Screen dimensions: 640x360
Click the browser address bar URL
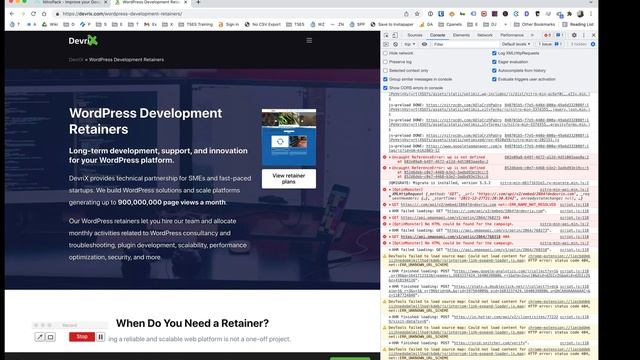click(122, 14)
